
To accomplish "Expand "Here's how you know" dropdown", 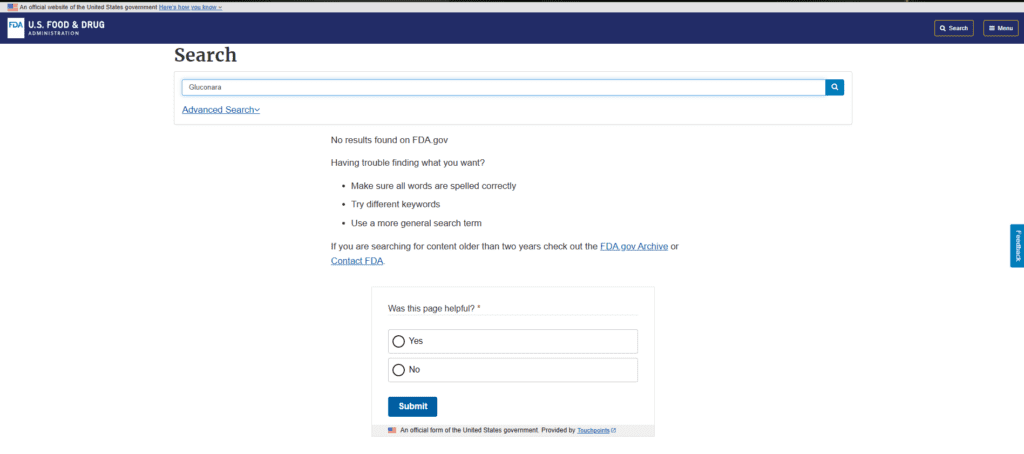I will point(190,7).
